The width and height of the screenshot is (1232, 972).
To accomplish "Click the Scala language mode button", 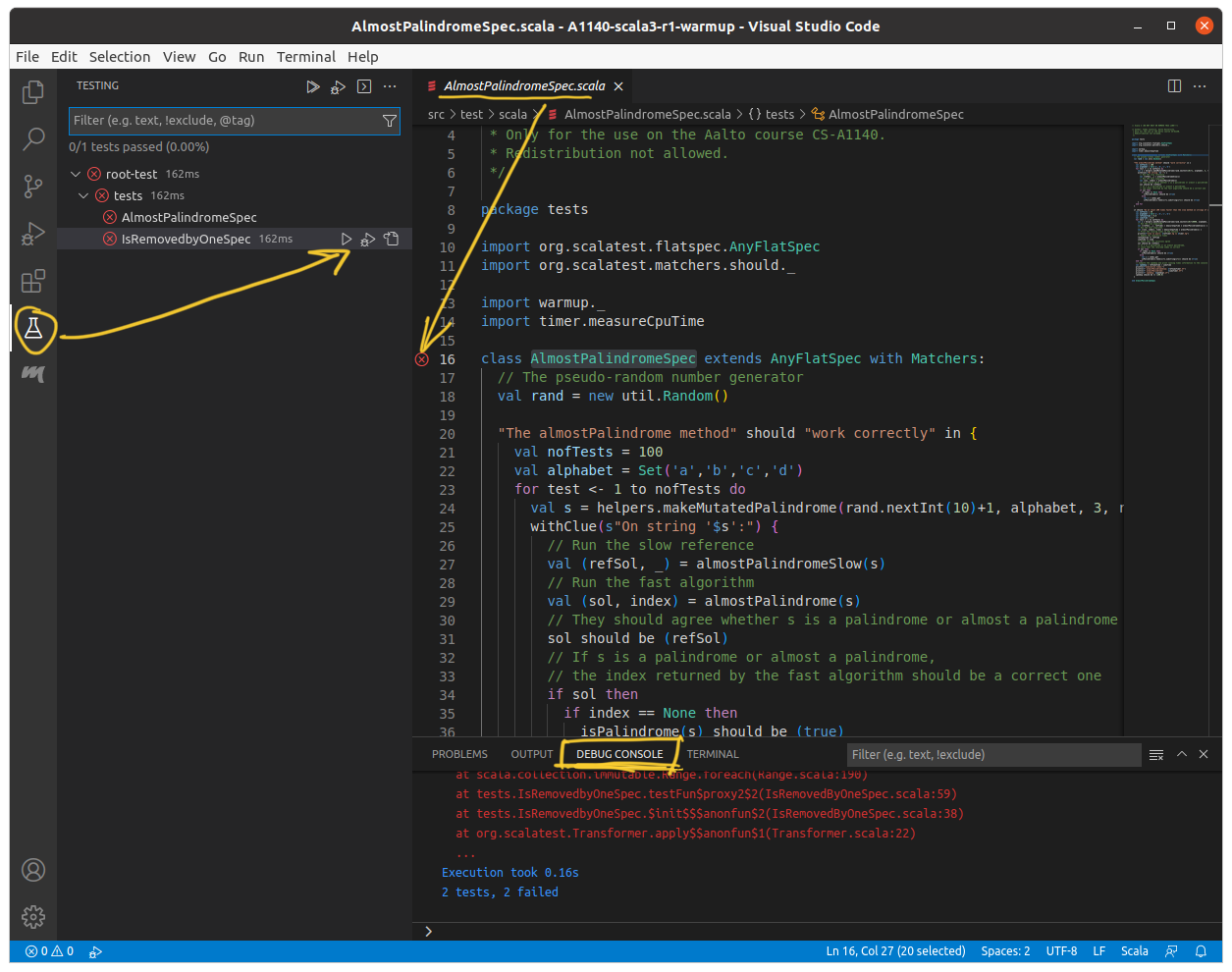I will [1134, 950].
